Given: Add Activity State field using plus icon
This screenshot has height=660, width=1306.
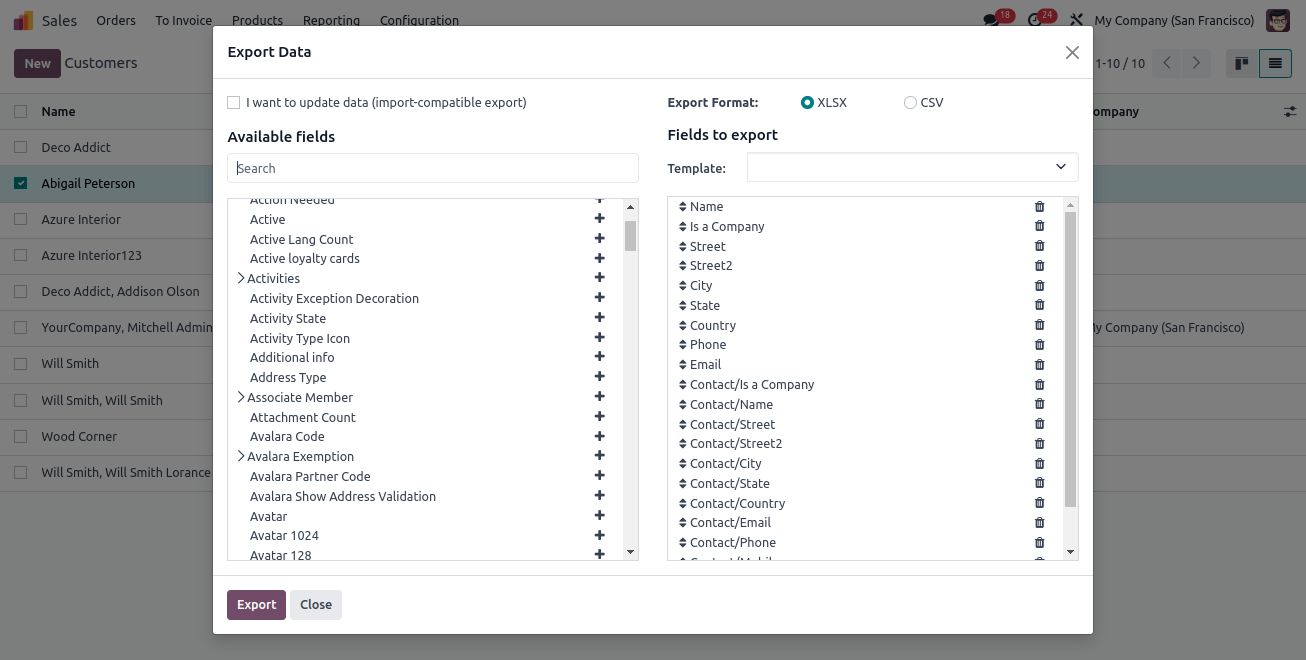Looking at the screenshot, I should (600, 318).
